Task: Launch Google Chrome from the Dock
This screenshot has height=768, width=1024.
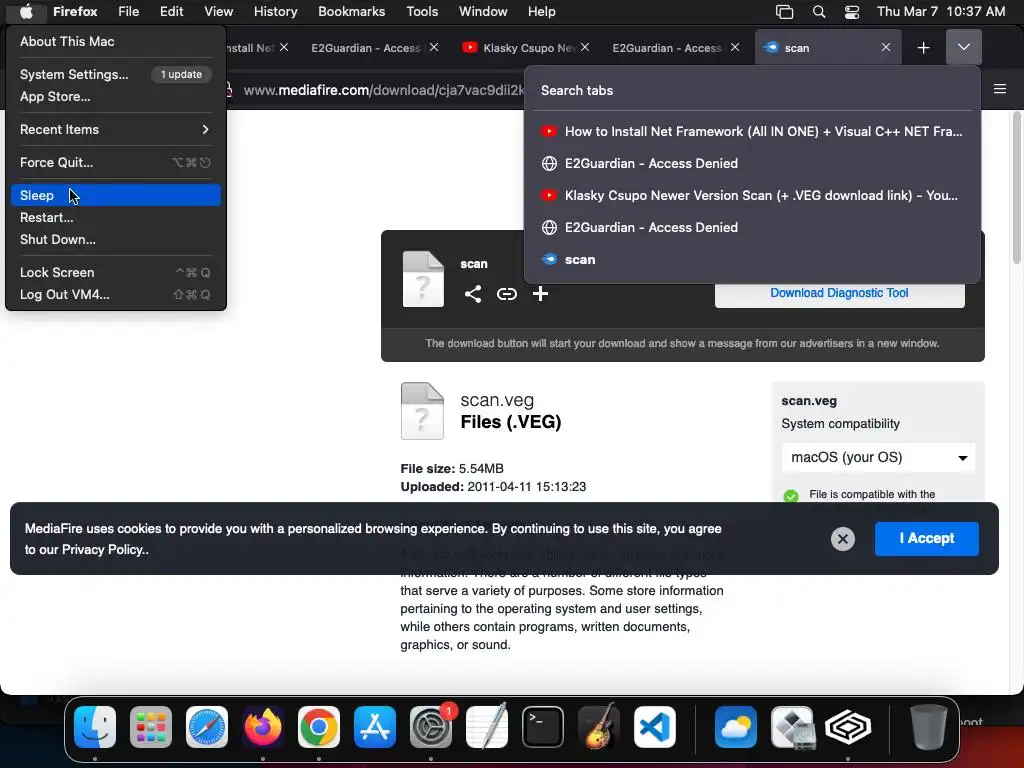Action: point(319,726)
